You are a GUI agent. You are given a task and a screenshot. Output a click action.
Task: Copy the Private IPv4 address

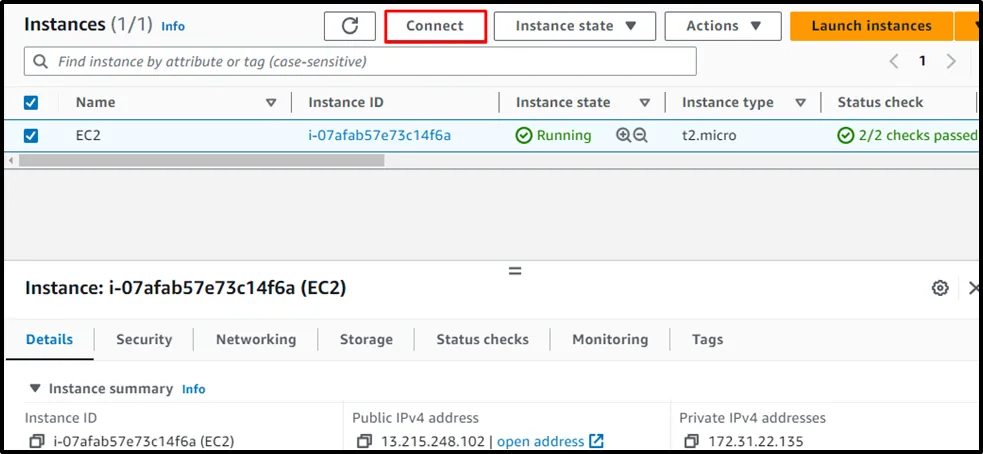691,441
